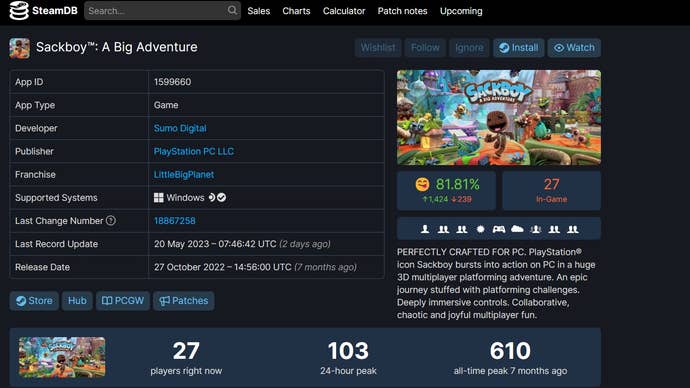
Task: Click the negative reviews count 239
Action: click(461, 199)
